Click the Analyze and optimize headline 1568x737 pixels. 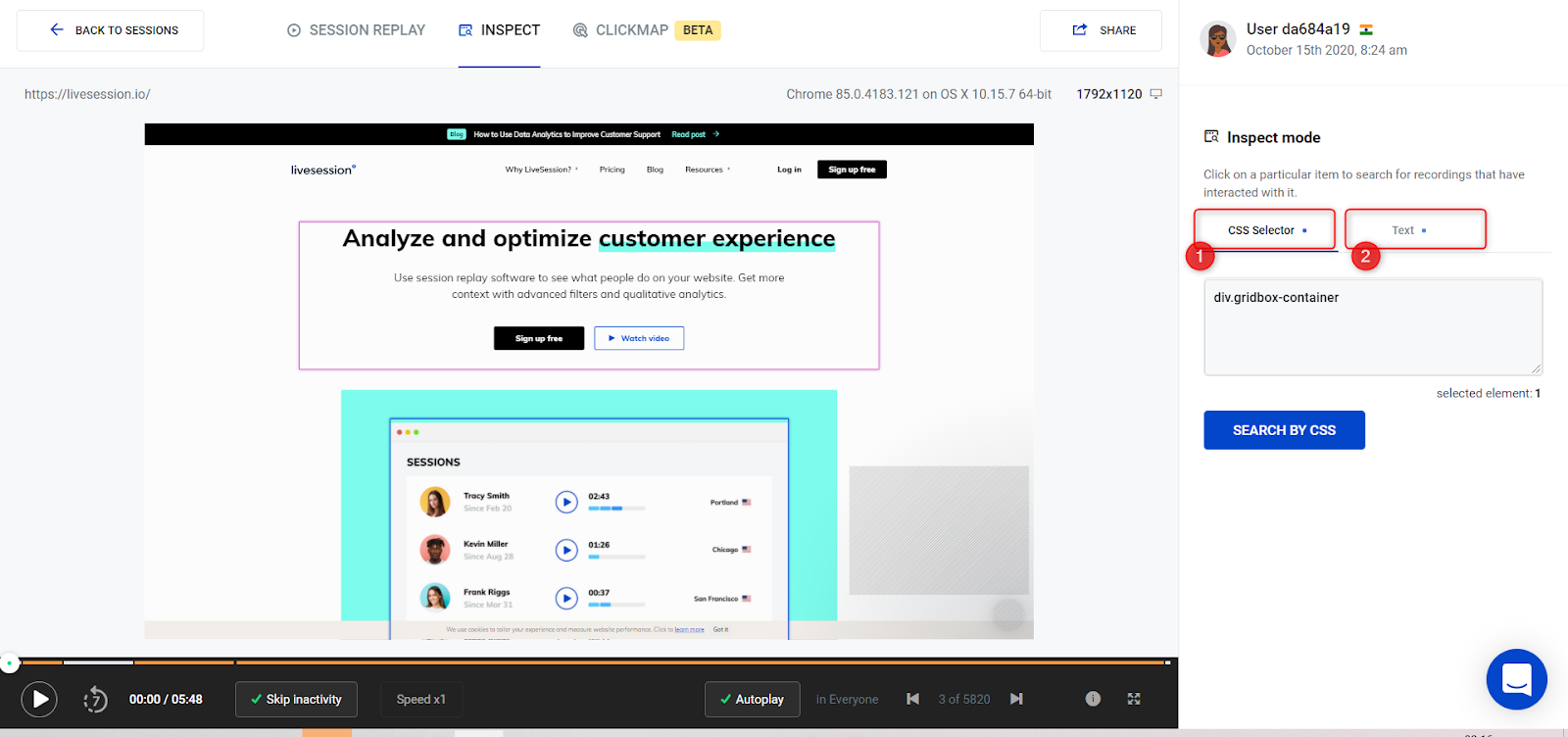(589, 238)
